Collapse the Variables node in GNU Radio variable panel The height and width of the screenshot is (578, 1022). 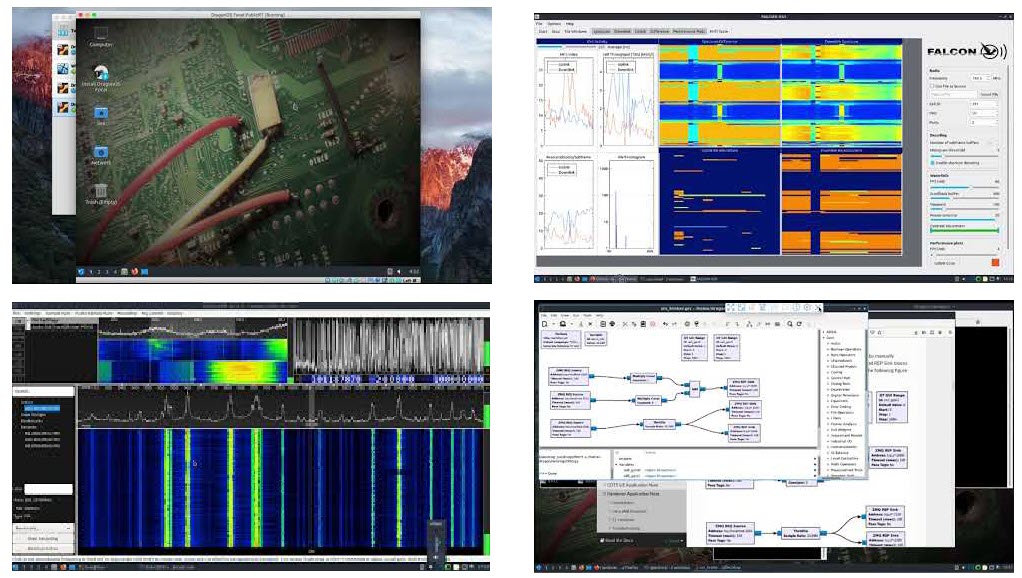(x=616, y=465)
